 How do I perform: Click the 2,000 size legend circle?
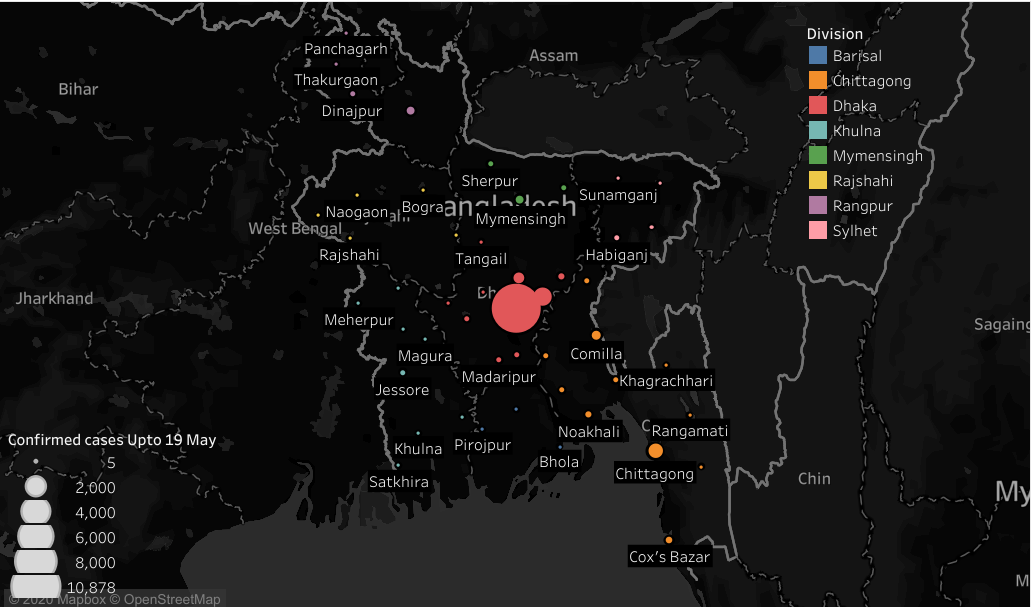point(36,487)
